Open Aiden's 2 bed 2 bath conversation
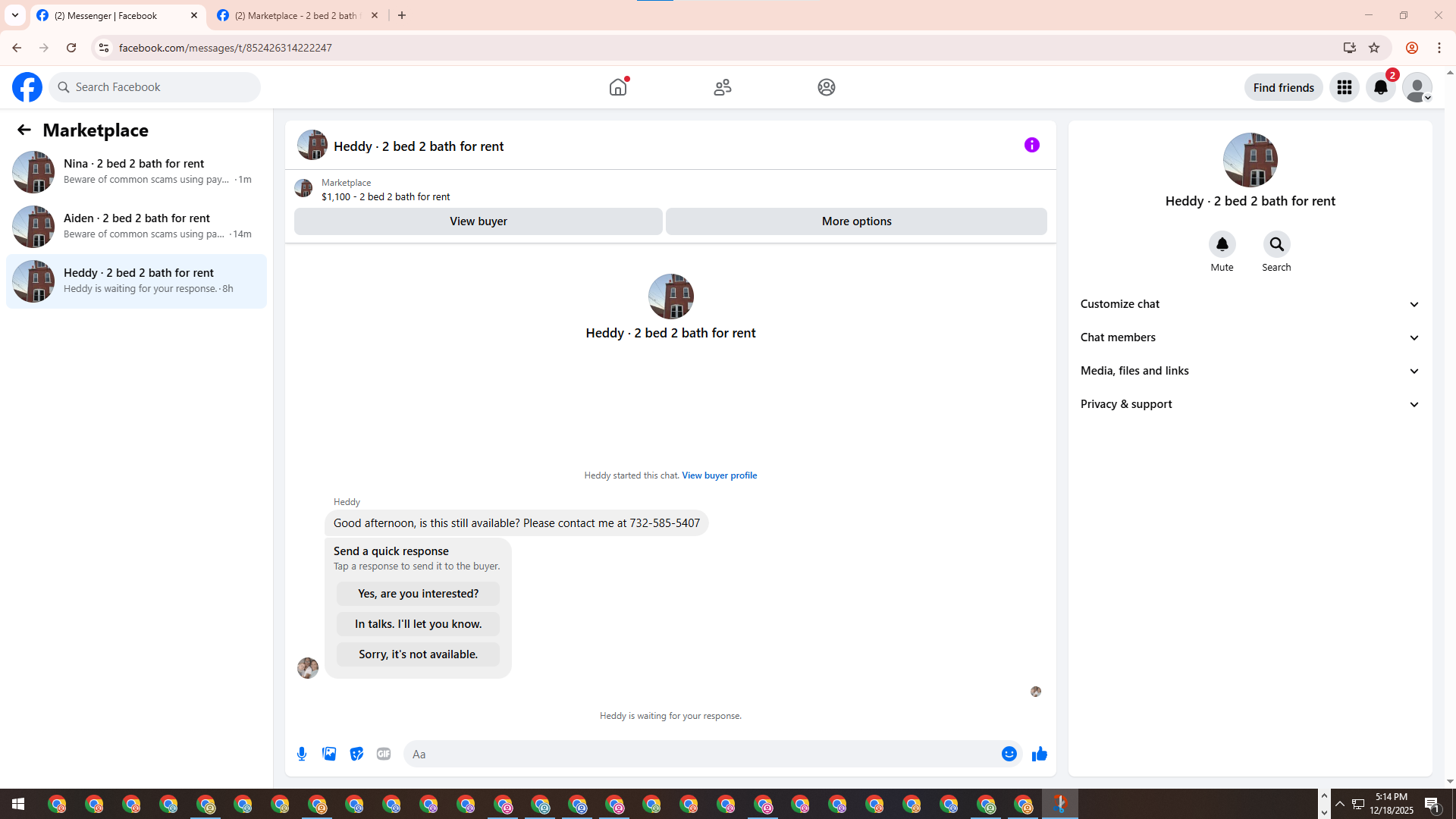Viewport: 1456px width, 819px height. click(x=136, y=227)
